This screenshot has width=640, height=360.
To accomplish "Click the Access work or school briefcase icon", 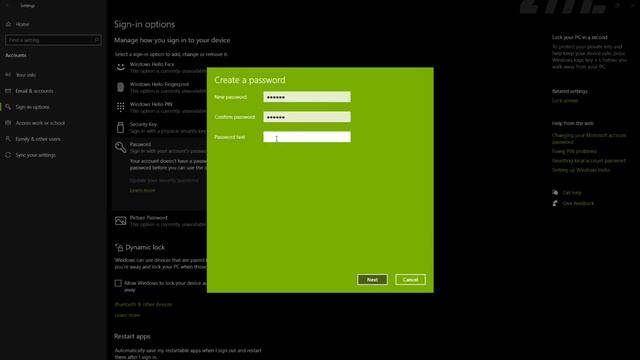I will click(x=8, y=123).
